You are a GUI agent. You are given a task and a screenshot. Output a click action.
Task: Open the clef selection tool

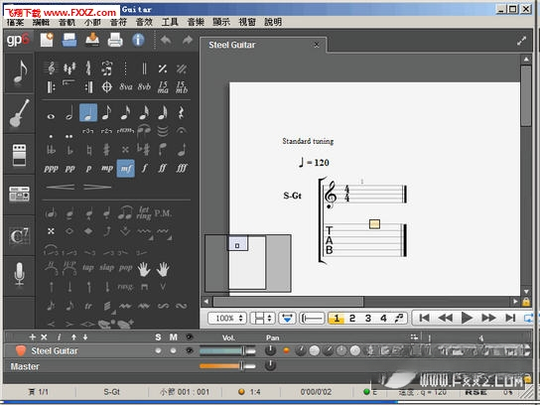click(51, 68)
